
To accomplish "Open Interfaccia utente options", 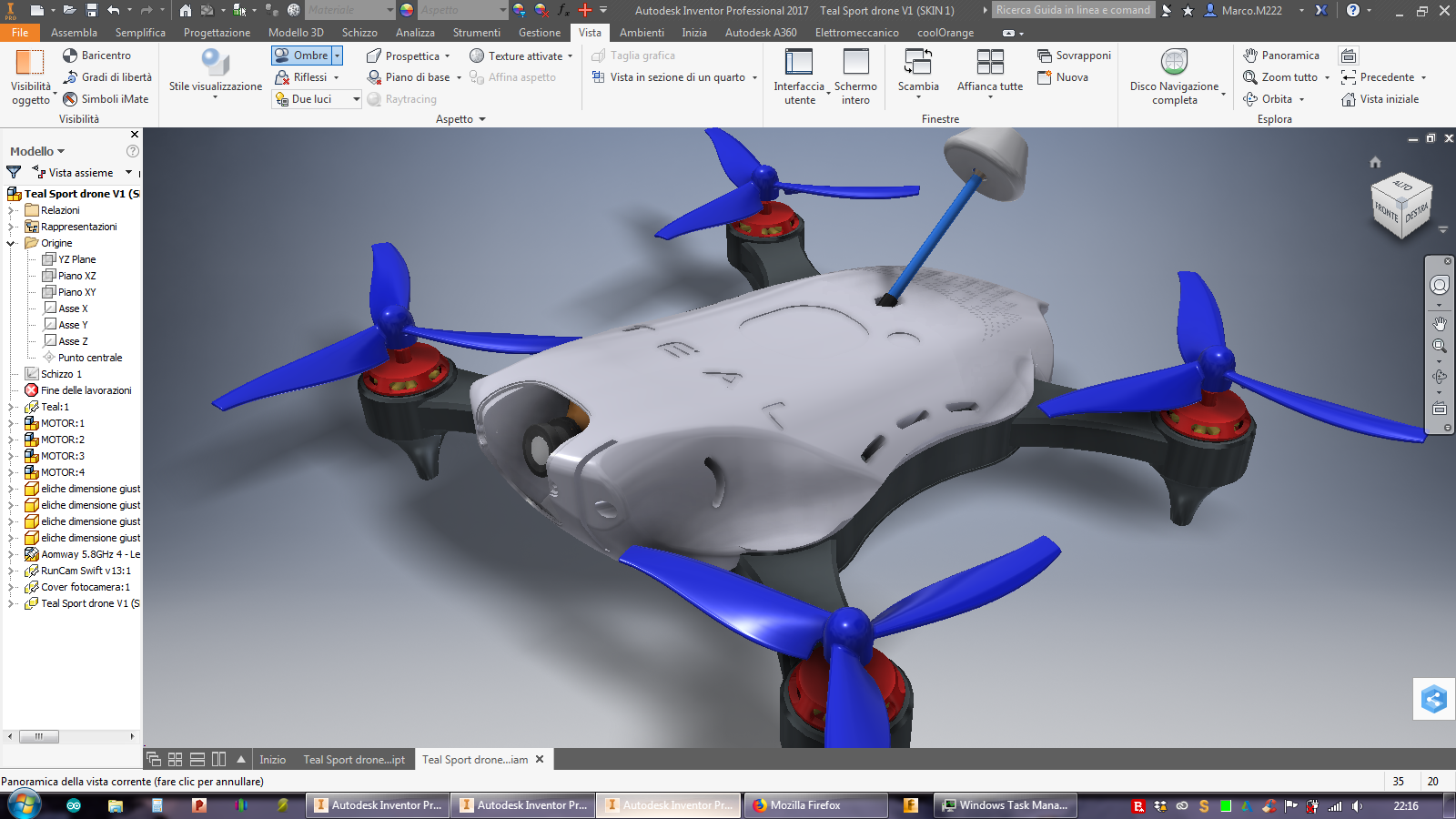I will tap(799, 77).
